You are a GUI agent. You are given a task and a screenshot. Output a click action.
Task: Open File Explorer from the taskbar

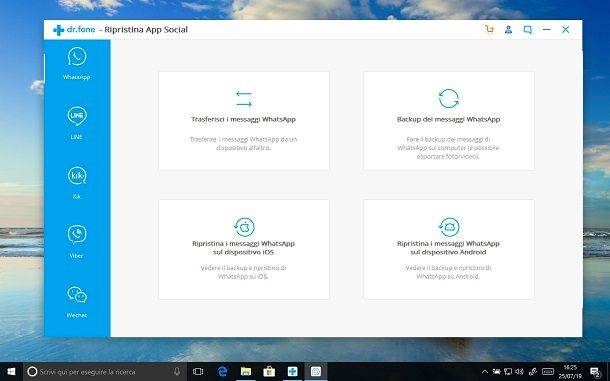[x=246, y=372]
